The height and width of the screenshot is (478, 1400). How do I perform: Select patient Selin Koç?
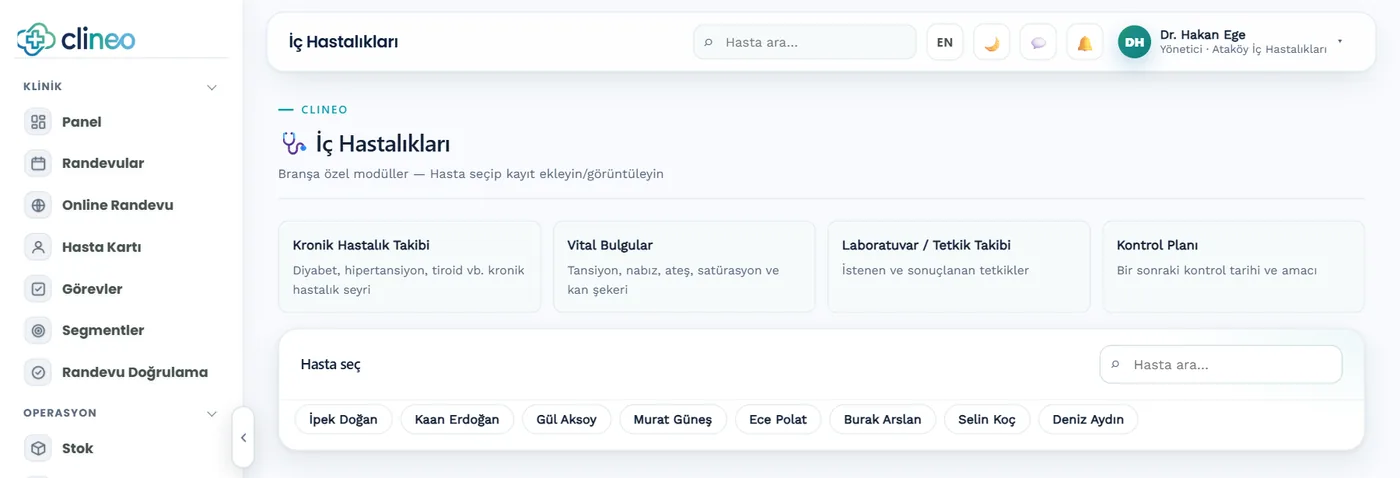[x=987, y=419]
